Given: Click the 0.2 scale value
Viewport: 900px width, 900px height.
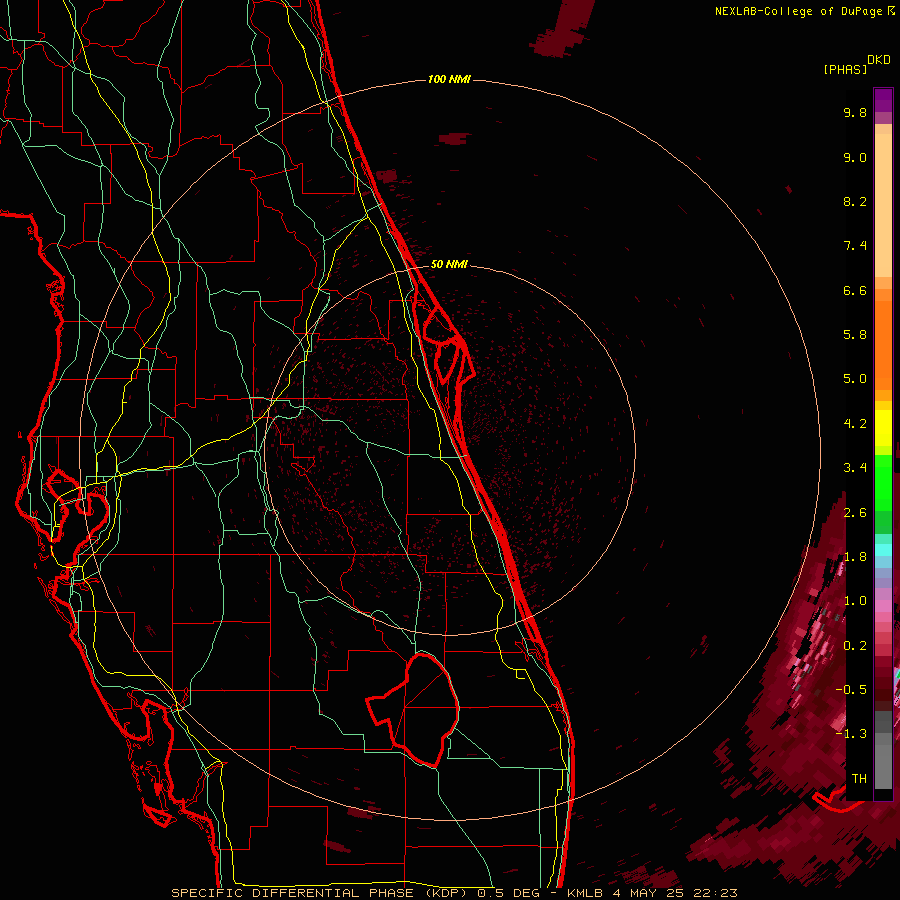Looking at the screenshot, I should coord(855,646).
